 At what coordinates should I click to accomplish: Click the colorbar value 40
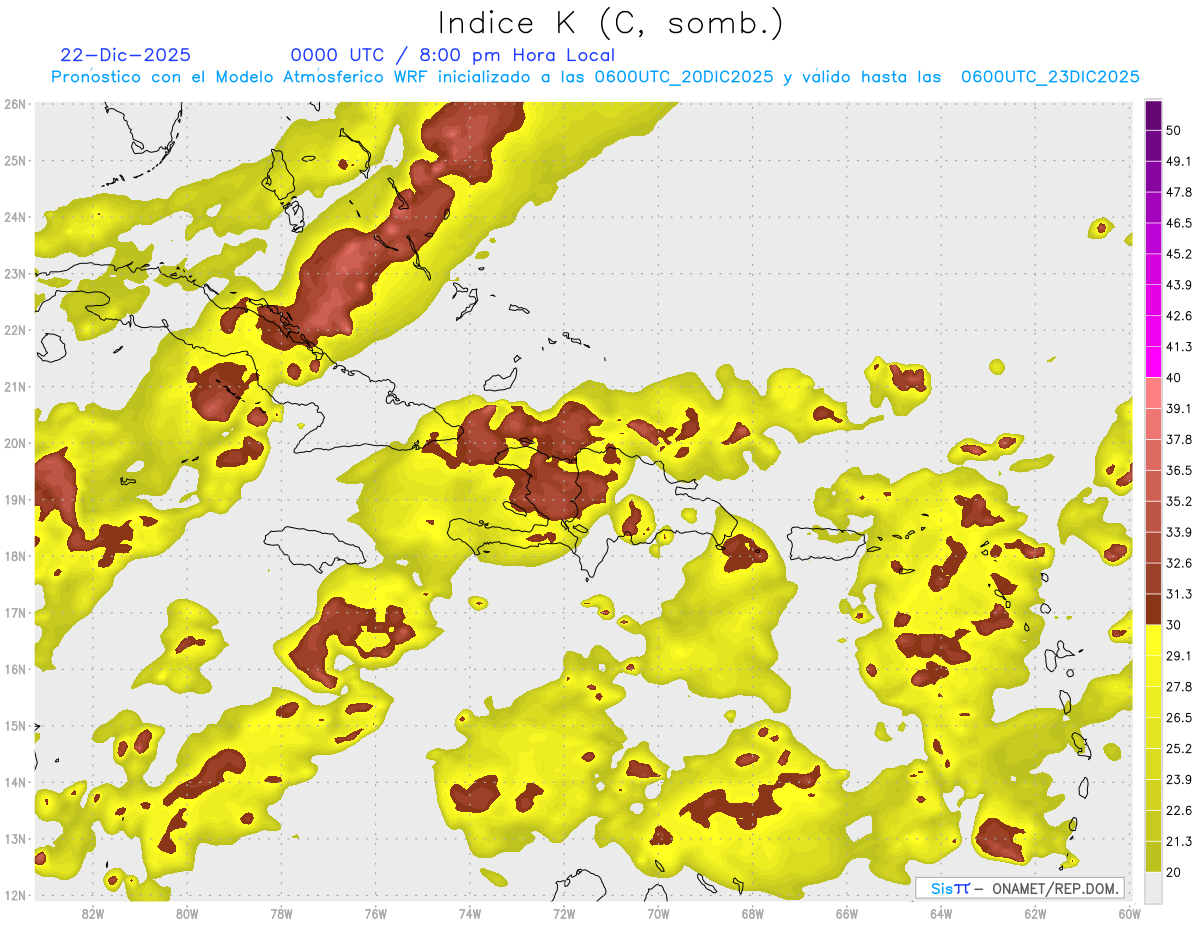[1174, 378]
